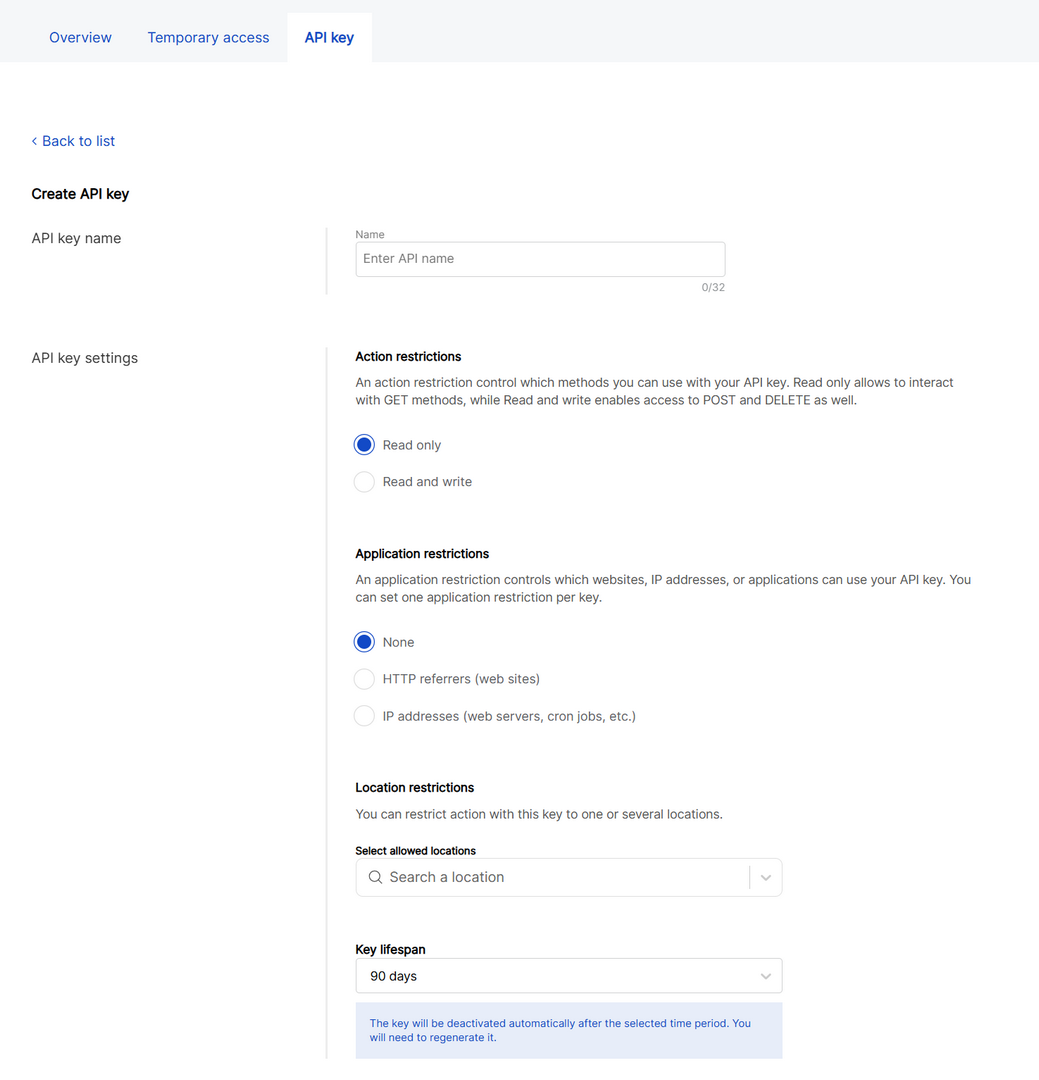Select IP addresses application restriction
The image size is (1039, 1080).
(x=364, y=715)
